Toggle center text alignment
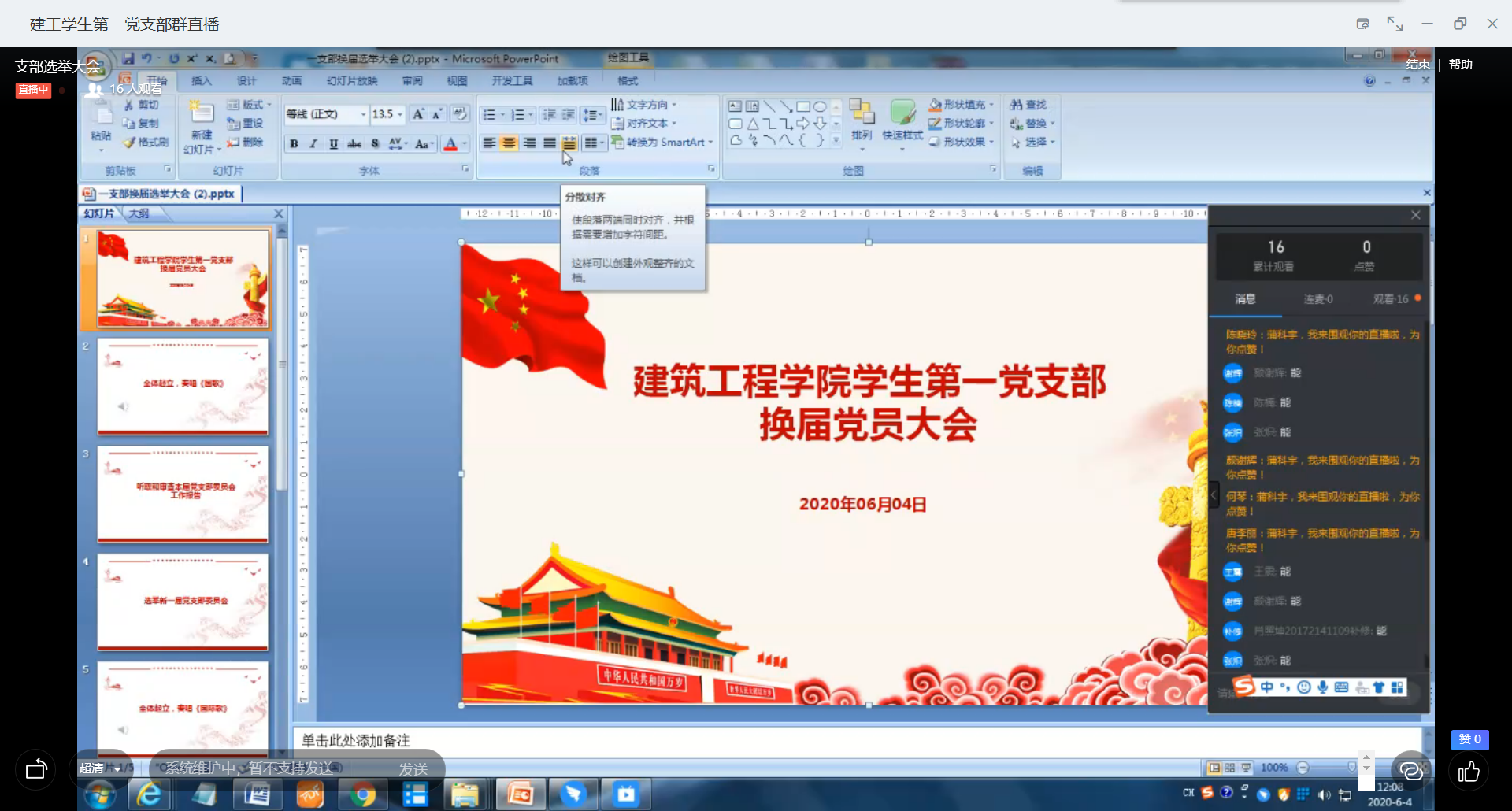The height and width of the screenshot is (811, 1512). [510, 143]
